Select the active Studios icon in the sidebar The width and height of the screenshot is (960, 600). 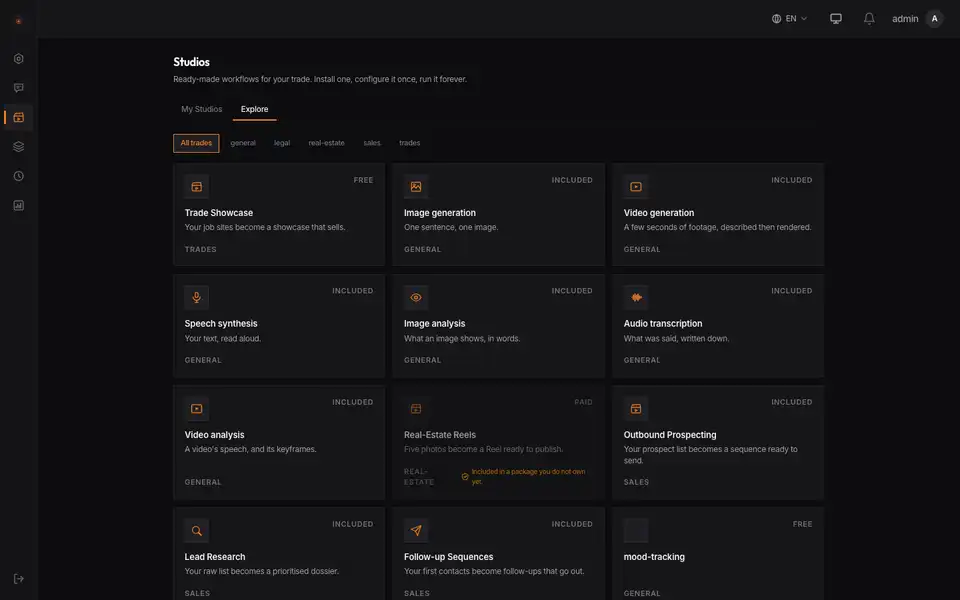(18, 118)
